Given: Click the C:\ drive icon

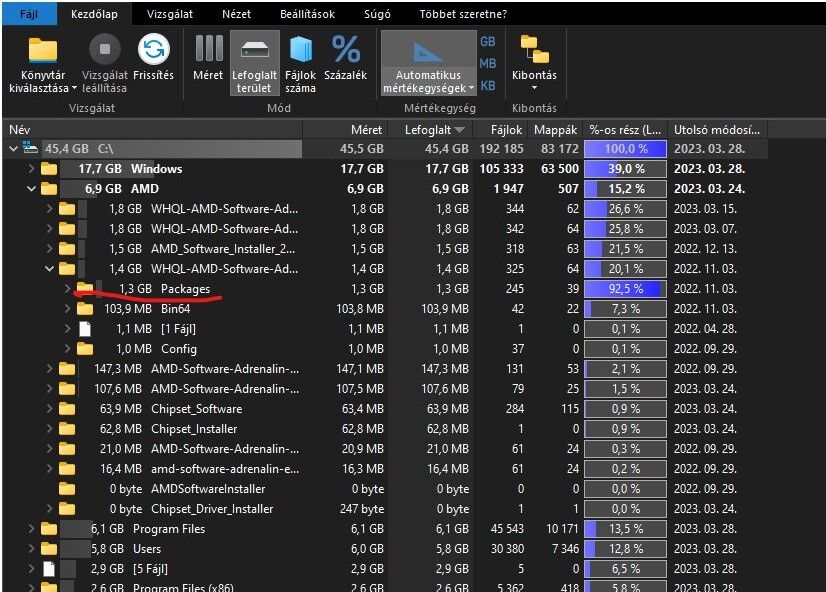Looking at the screenshot, I should [31, 149].
